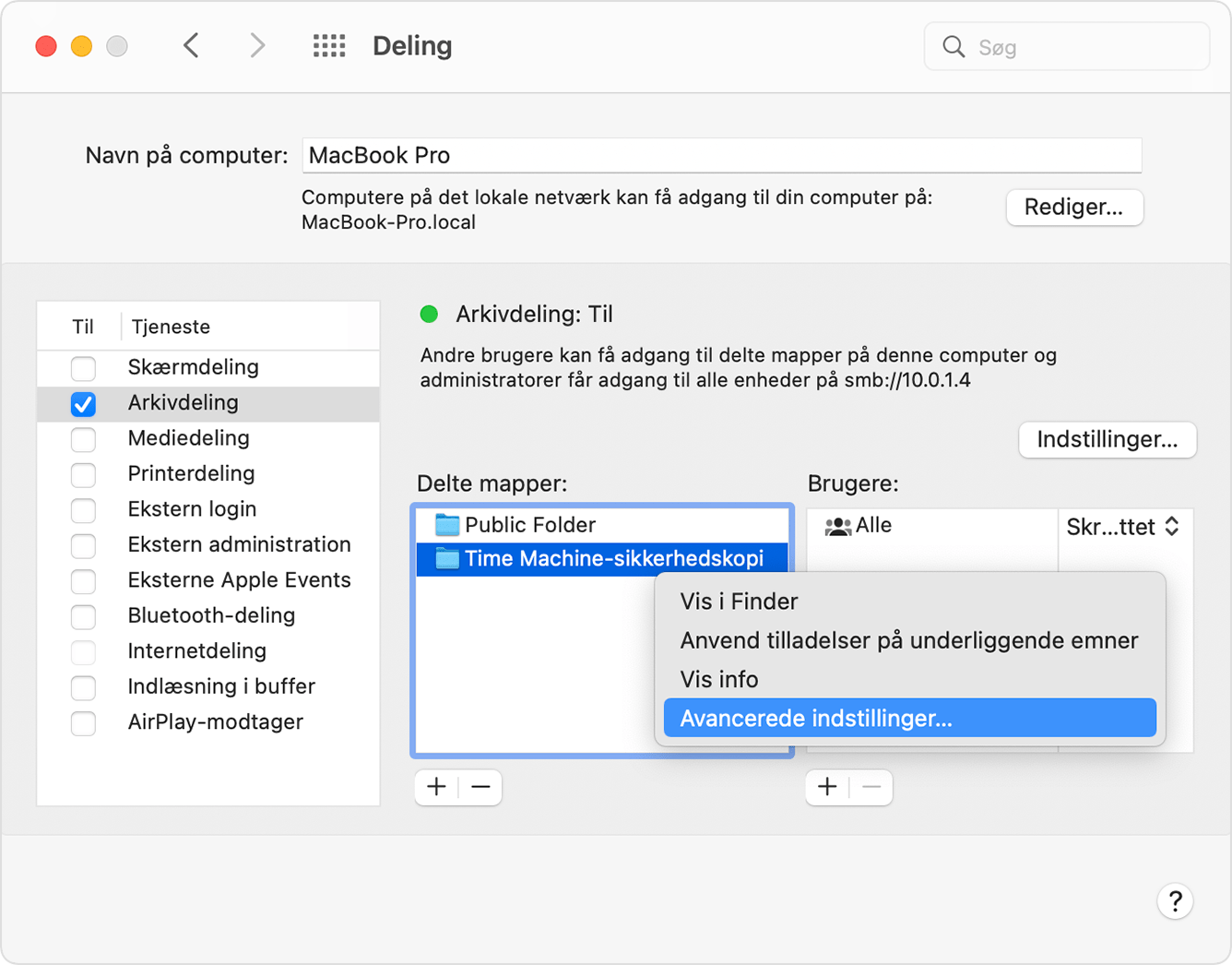Image resolution: width=1232 pixels, height=965 pixels.
Task: Disable the Arkivdeling checkbox
Action: (83, 403)
